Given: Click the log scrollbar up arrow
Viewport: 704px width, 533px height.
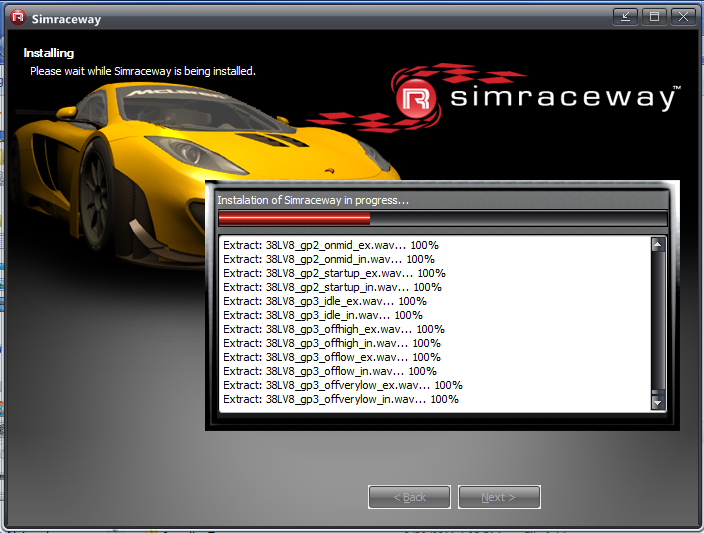Looking at the screenshot, I should point(658,245).
